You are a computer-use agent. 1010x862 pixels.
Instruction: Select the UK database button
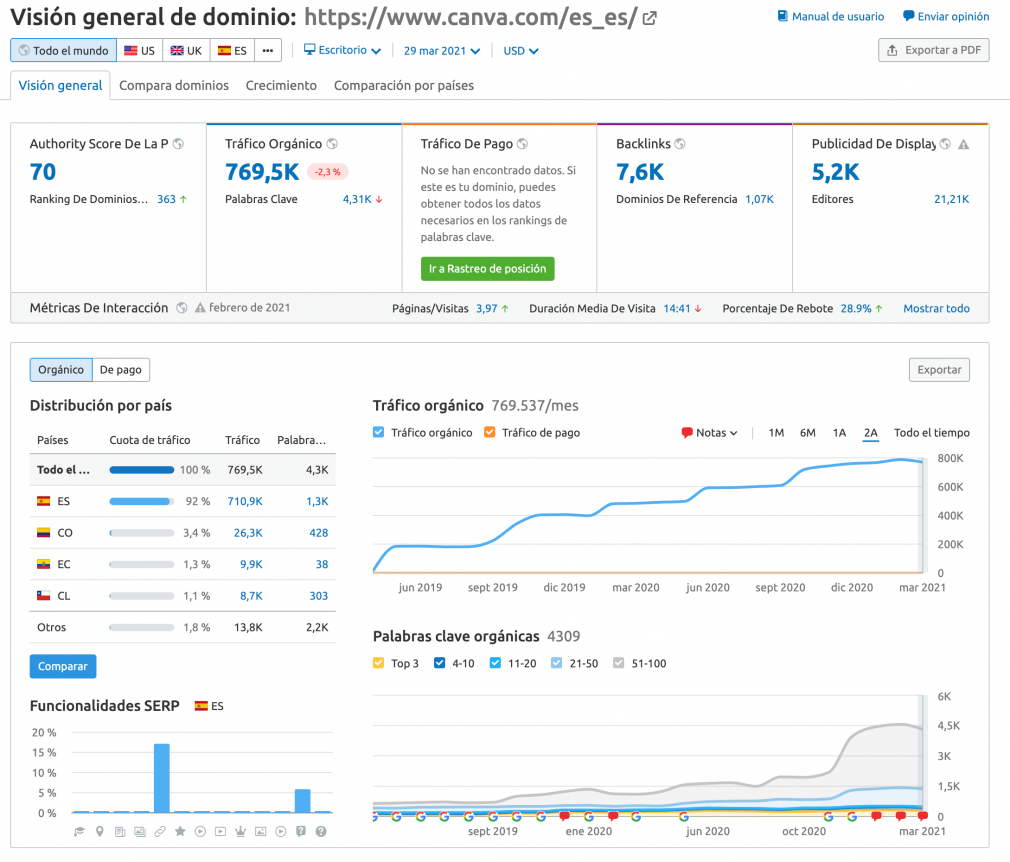coord(187,50)
